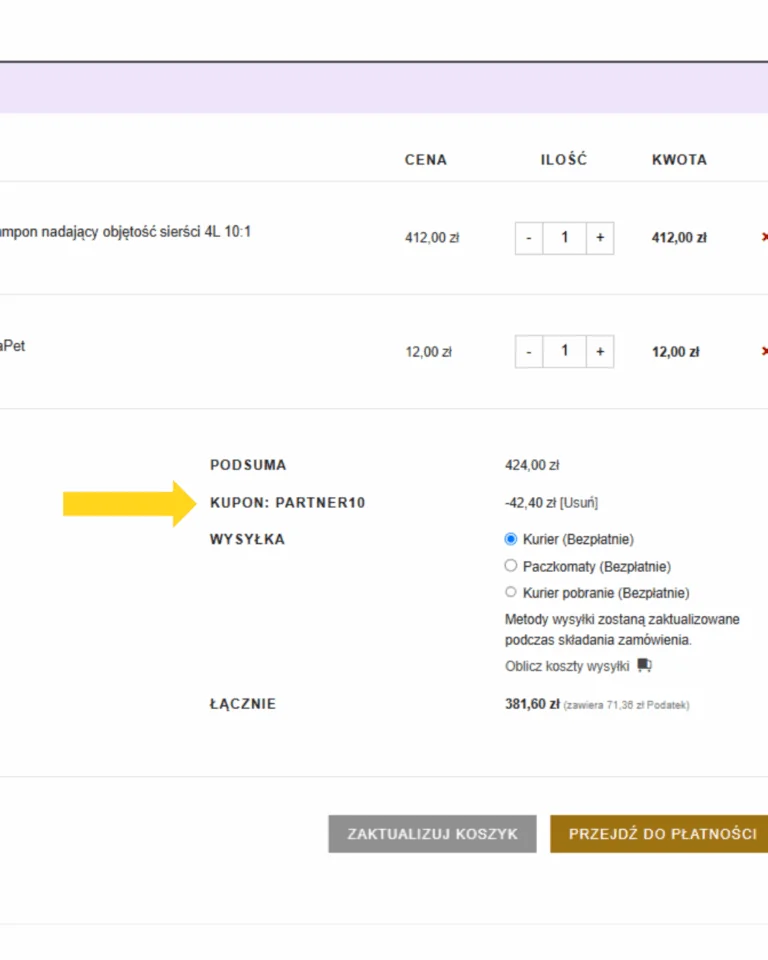Viewport: 768px width, 960px height.
Task: Click the truck icon next to shipping calculator
Action: point(644,665)
